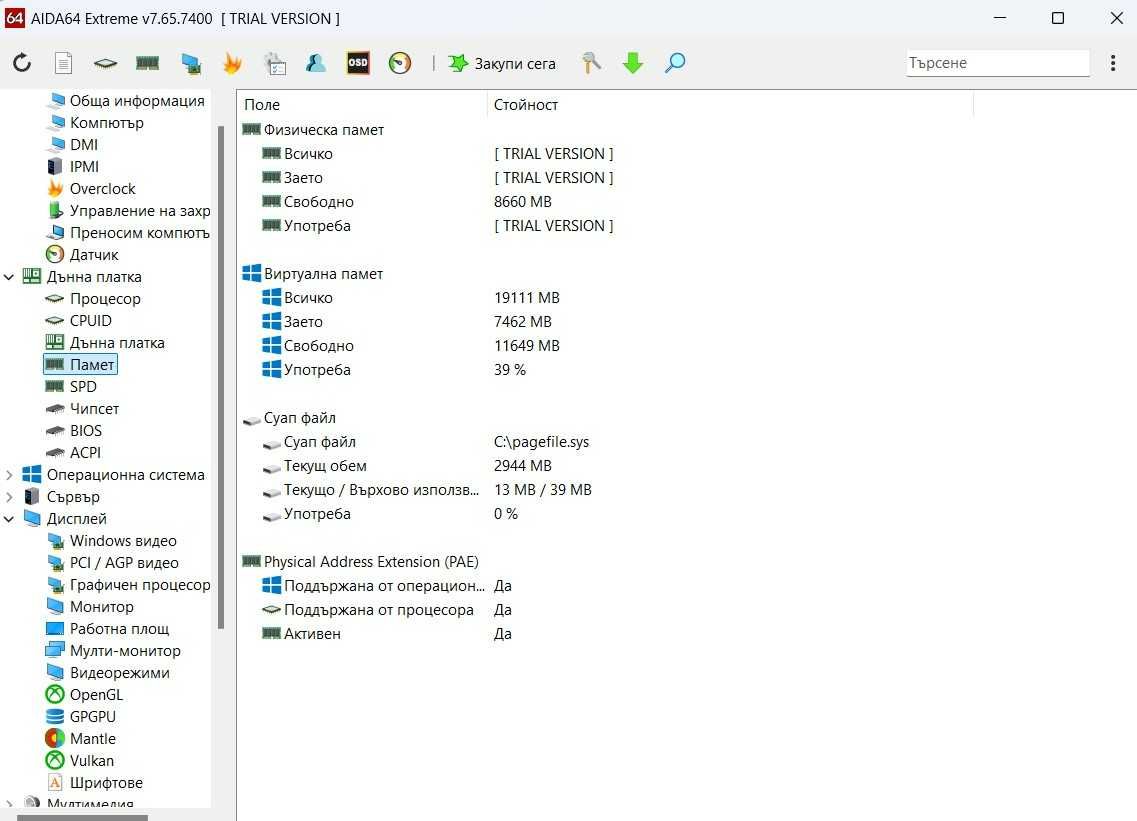
Task: Select Windows видео tree item
Action: 112,541
